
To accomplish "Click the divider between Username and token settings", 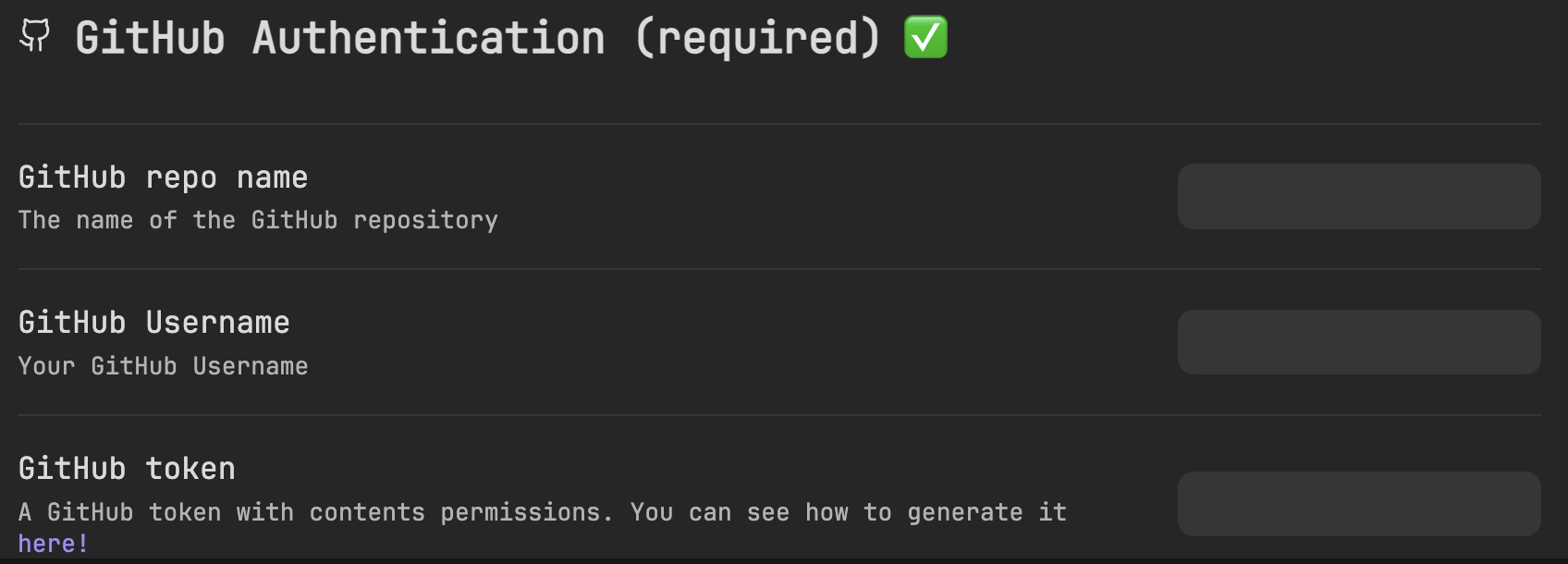I will [x=778, y=415].
